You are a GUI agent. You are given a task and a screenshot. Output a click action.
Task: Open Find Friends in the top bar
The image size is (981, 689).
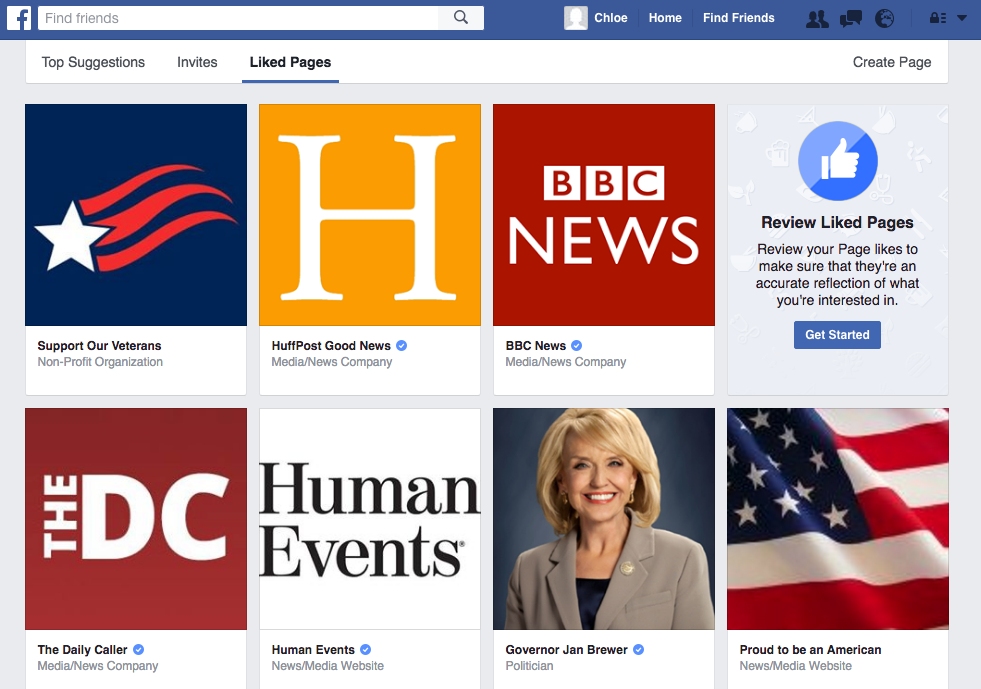[x=738, y=18]
